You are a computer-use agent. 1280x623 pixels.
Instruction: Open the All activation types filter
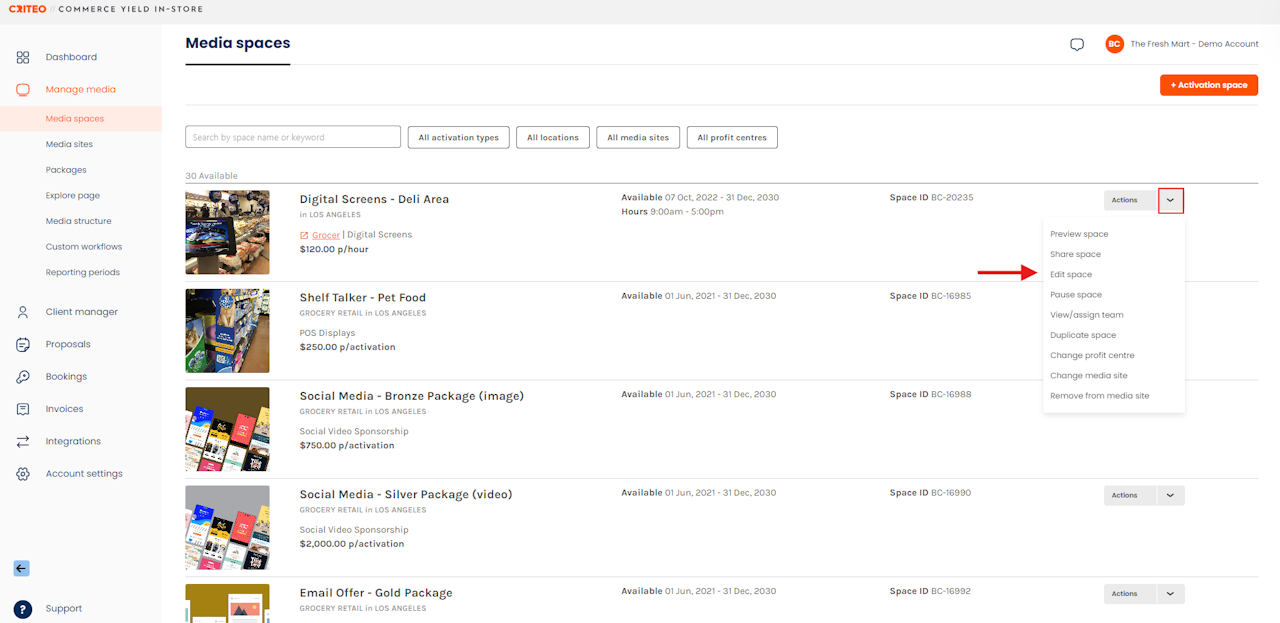pyautogui.click(x=459, y=138)
